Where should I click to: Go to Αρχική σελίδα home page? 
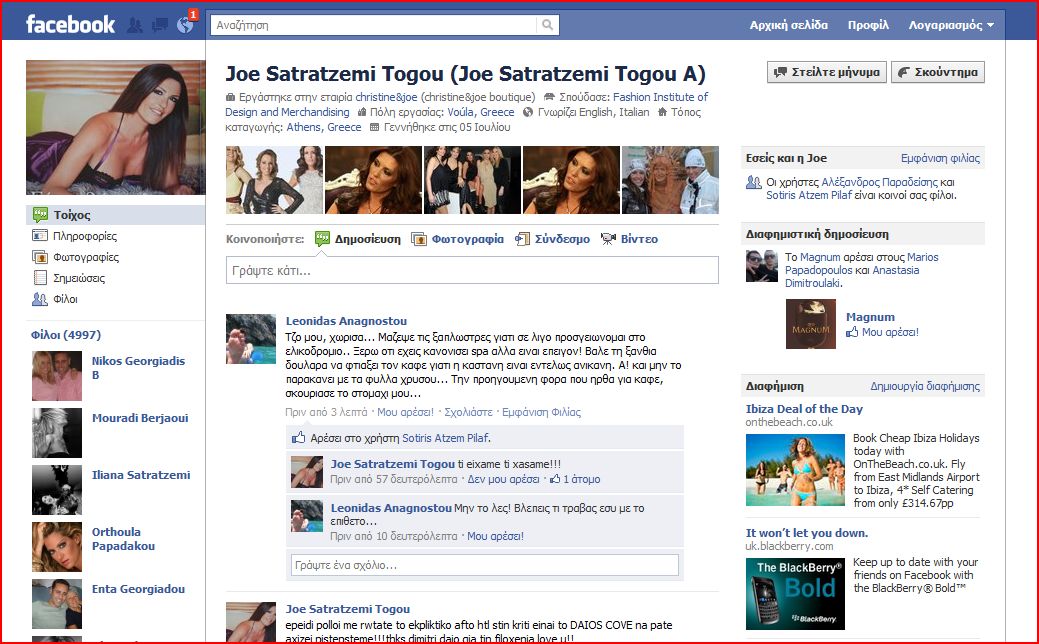coord(789,25)
